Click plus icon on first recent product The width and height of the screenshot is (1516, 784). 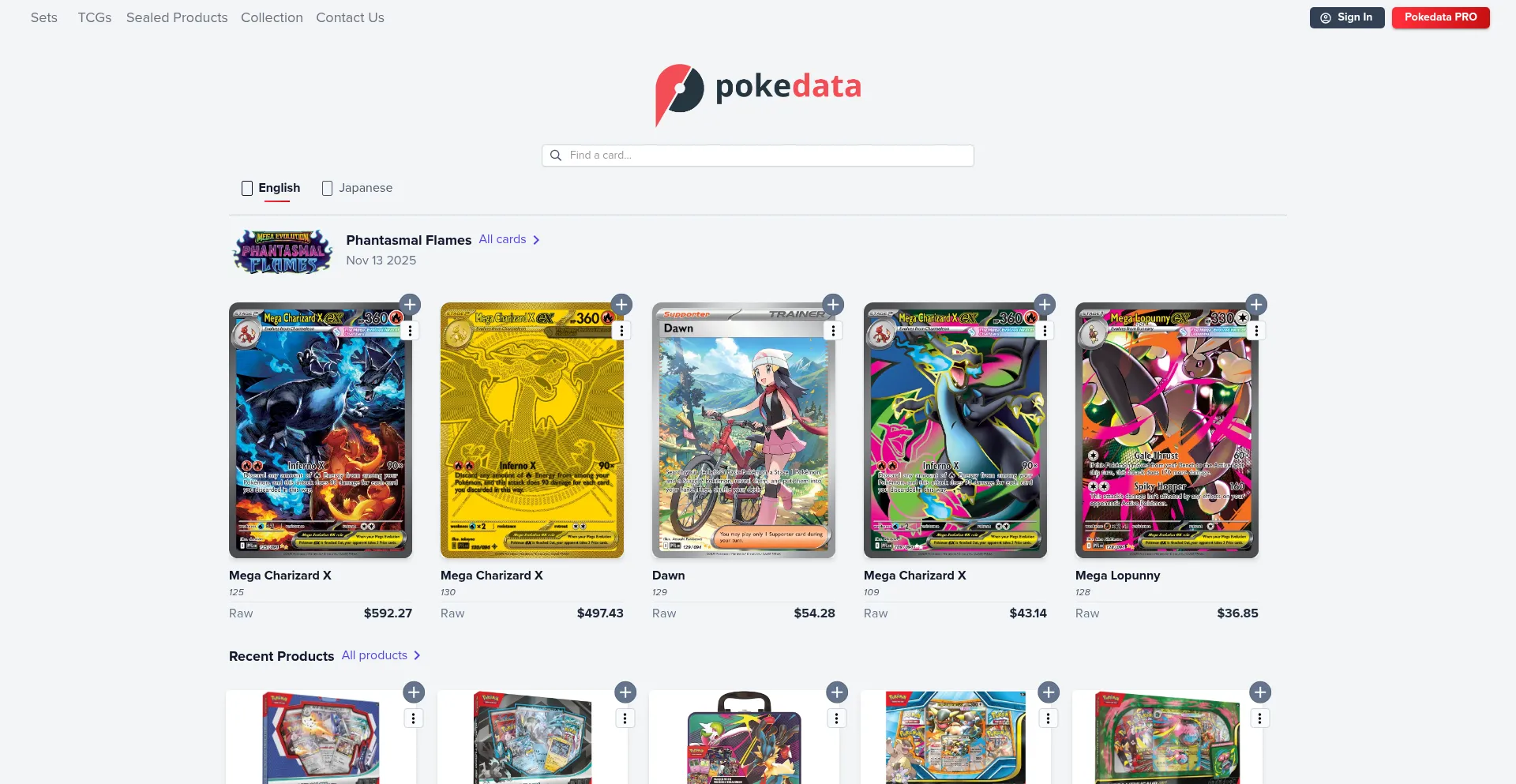pos(414,692)
